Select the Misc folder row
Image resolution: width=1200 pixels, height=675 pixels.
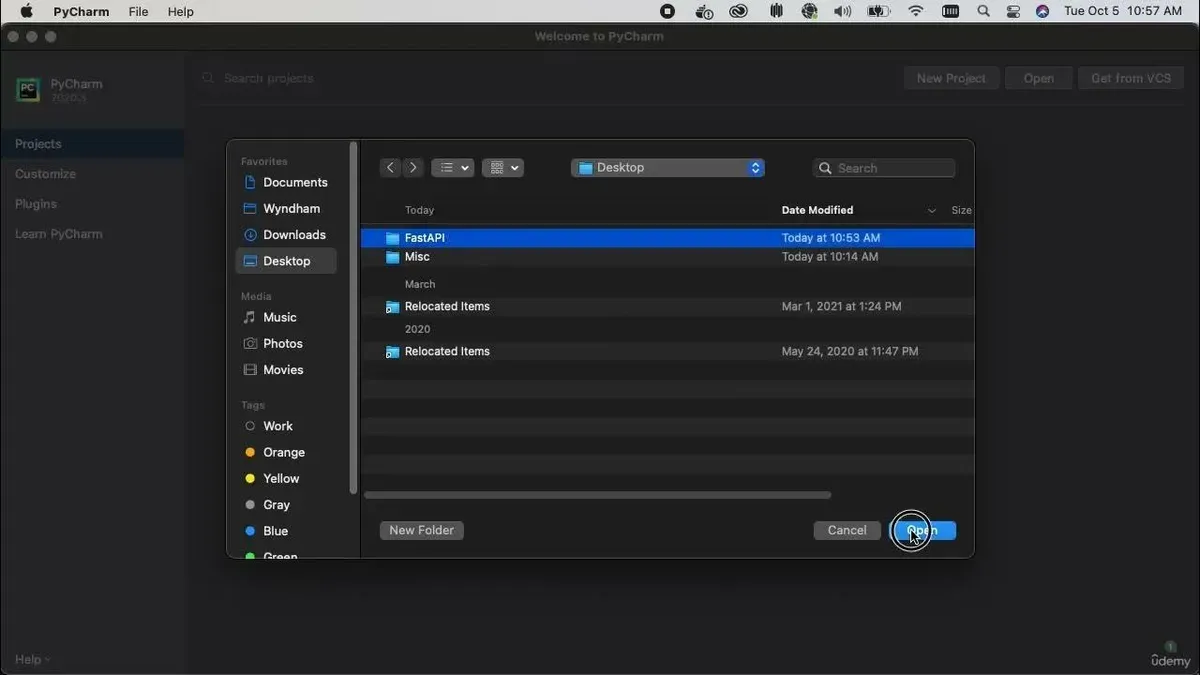pos(667,257)
